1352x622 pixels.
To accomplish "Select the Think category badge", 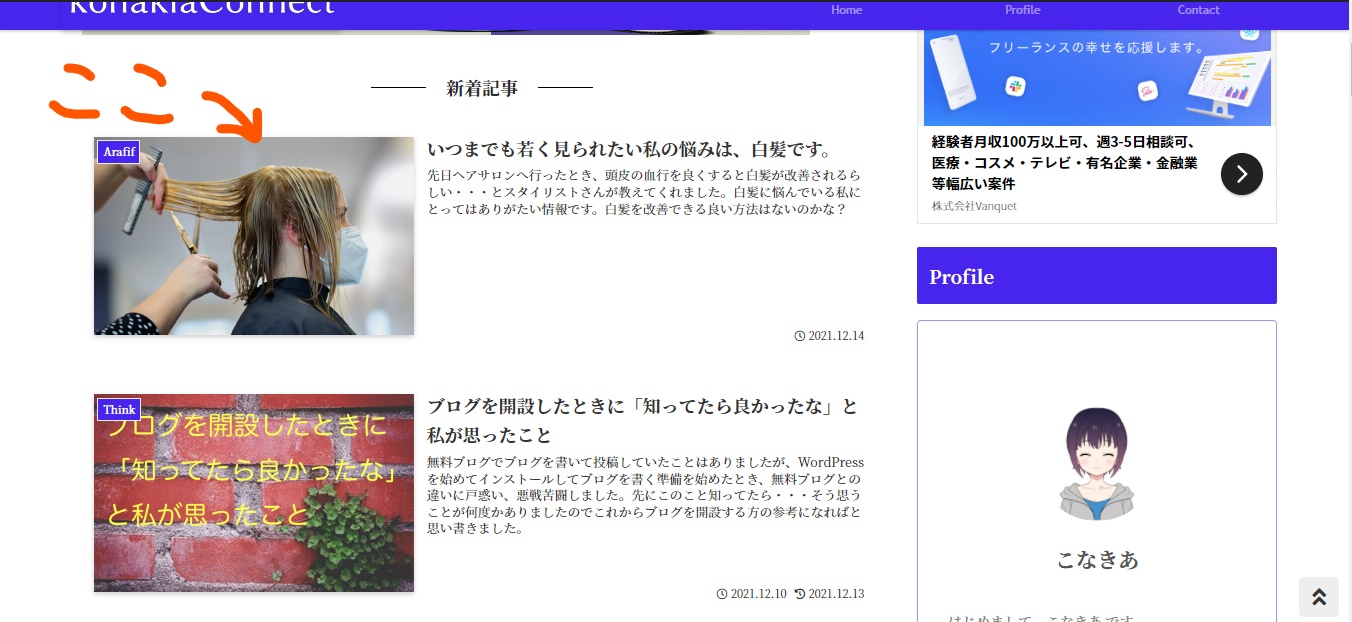I will pos(118,409).
